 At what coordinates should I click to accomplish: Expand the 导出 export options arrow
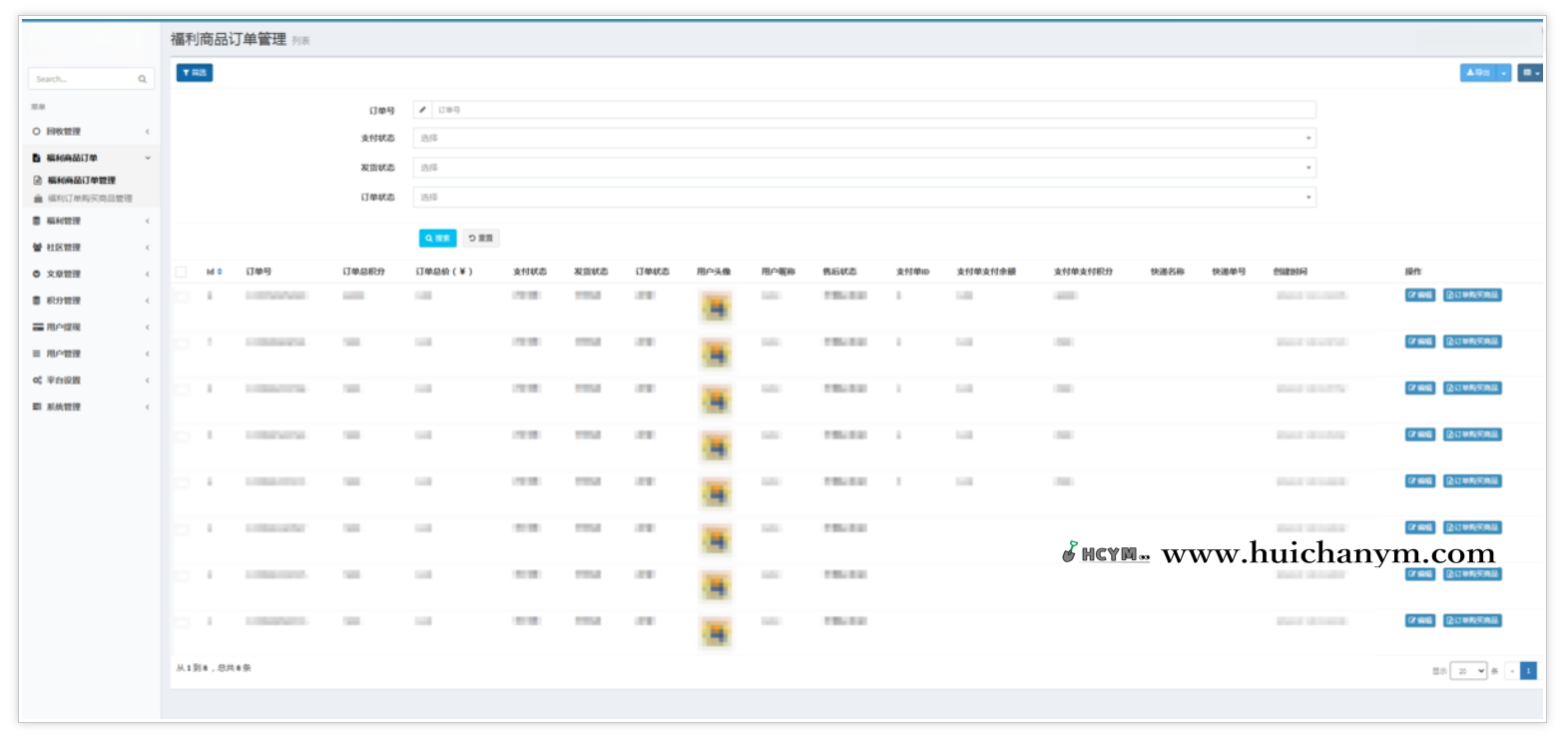click(x=1504, y=73)
